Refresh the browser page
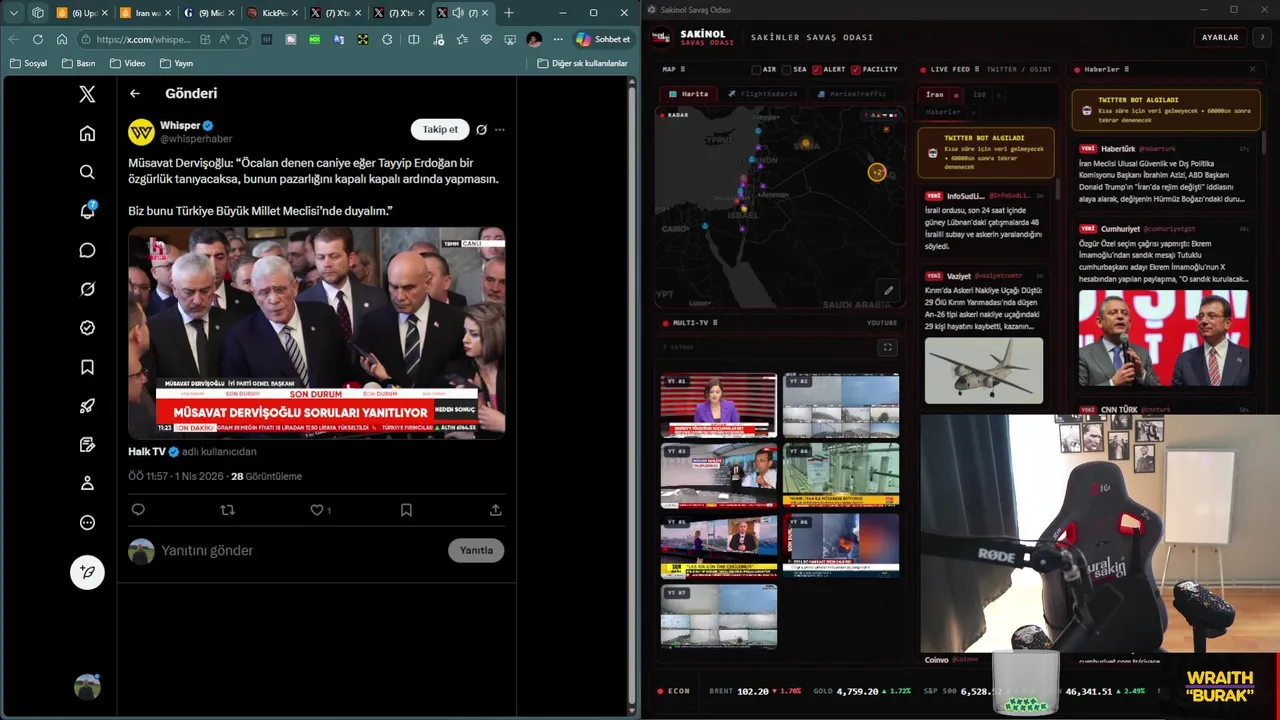The width and height of the screenshot is (1280, 720). point(38,39)
